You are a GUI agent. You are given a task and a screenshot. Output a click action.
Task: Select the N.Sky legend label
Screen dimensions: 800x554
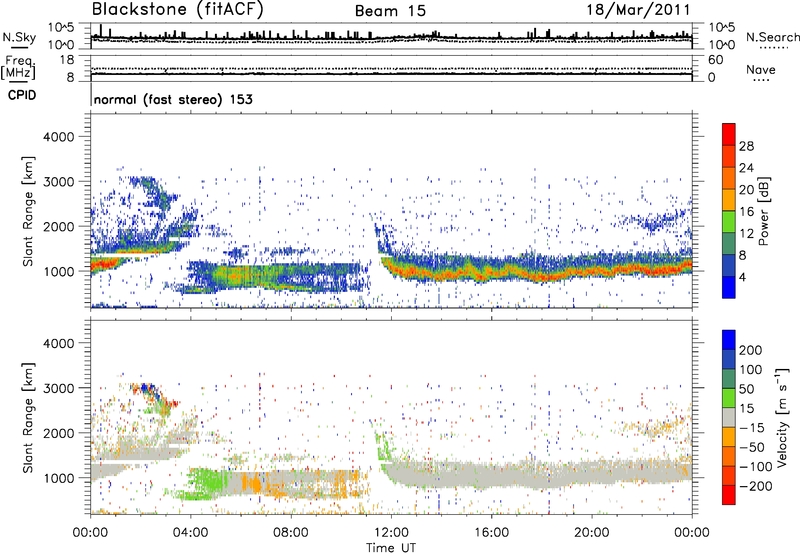[x=19, y=37]
